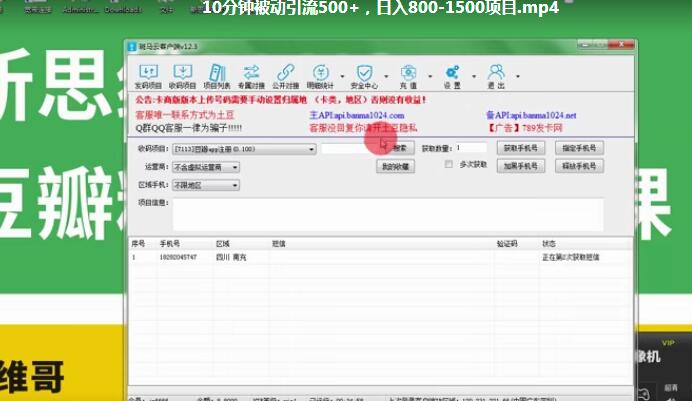
Task: Open the 收码项目 toolbar icon
Action: point(182,75)
